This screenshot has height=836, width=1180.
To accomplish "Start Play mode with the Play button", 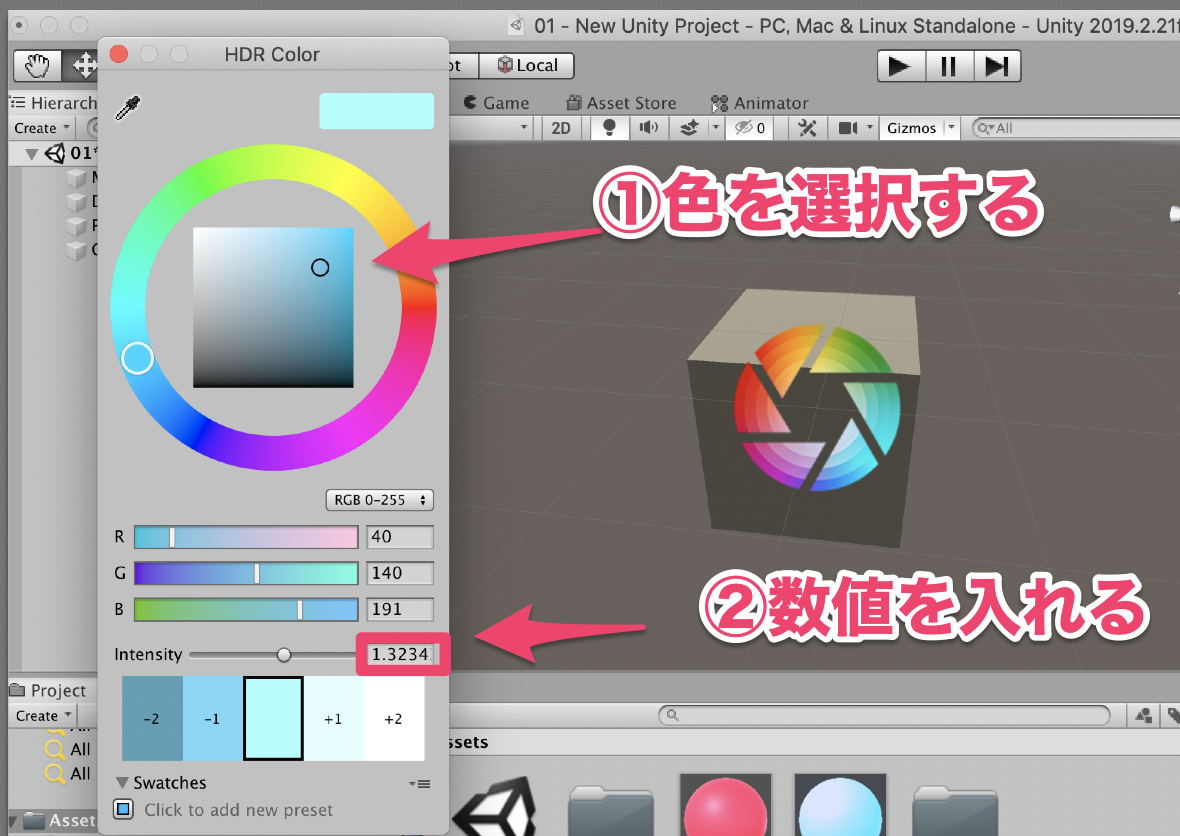I will click(x=900, y=66).
